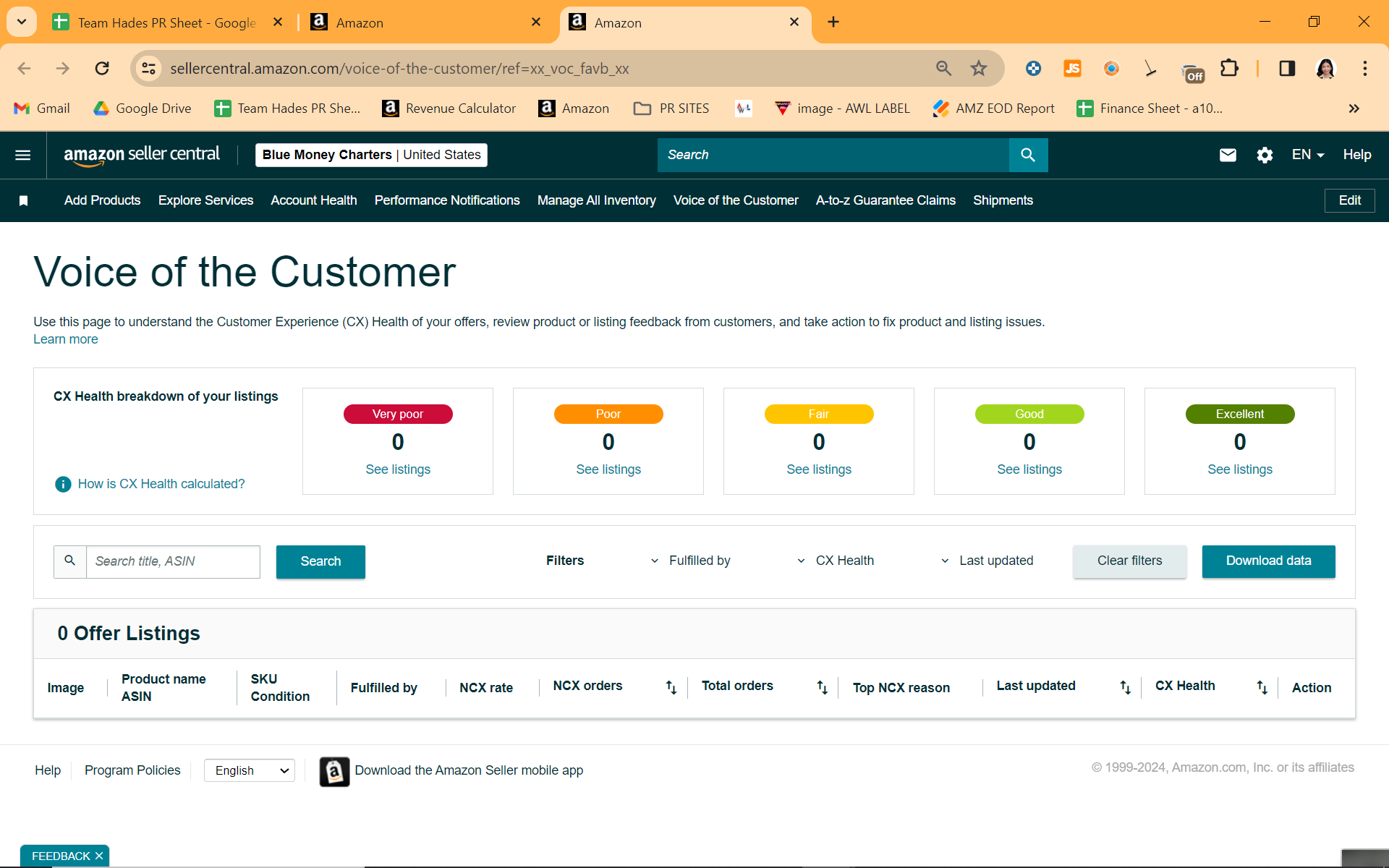The image size is (1389, 868).
Task: Open Account Health in navigation bar
Action: (x=314, y=200)
